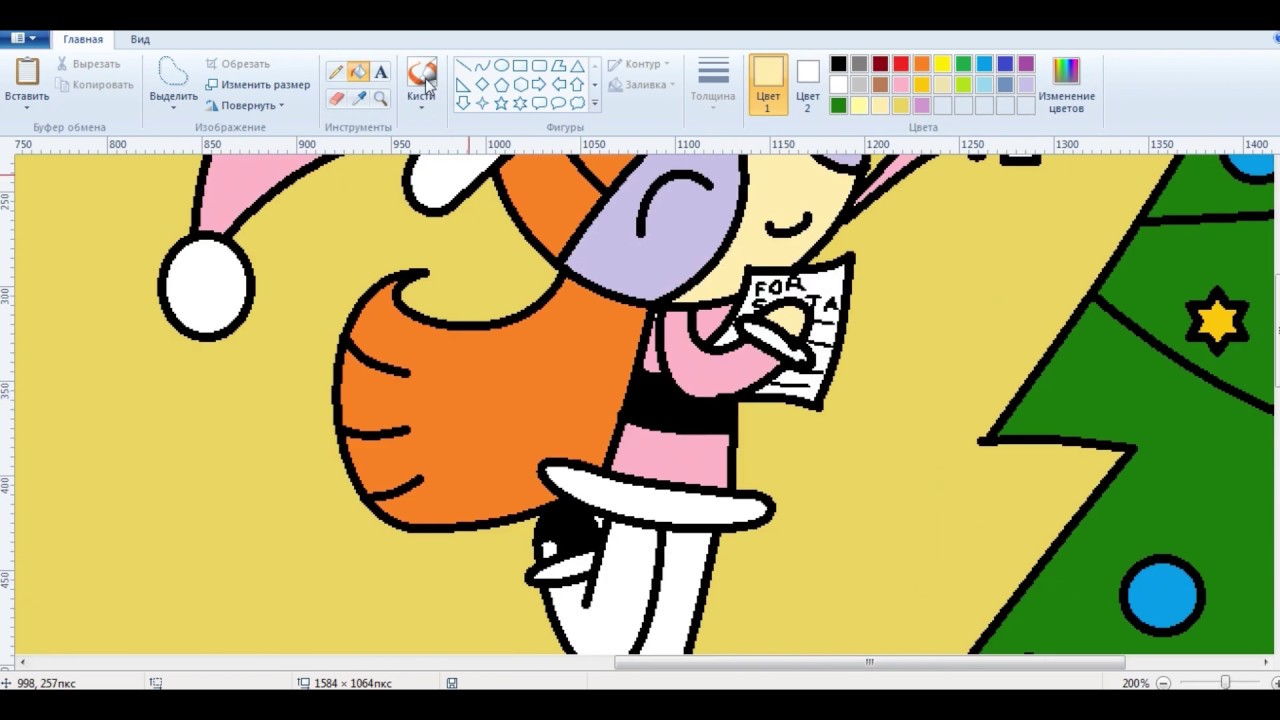1280x720 pixels.
Task: Click the Вставить clipboard icon
Action: pos(27,72)
